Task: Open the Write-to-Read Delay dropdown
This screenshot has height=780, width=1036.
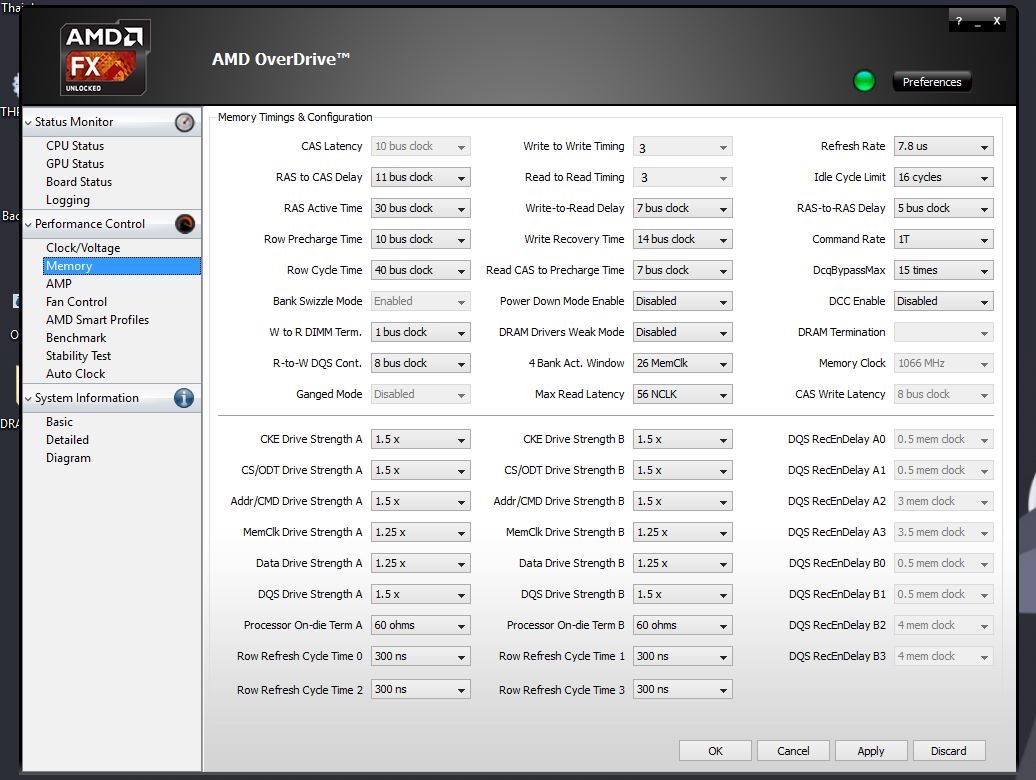Action: [683, 209]
